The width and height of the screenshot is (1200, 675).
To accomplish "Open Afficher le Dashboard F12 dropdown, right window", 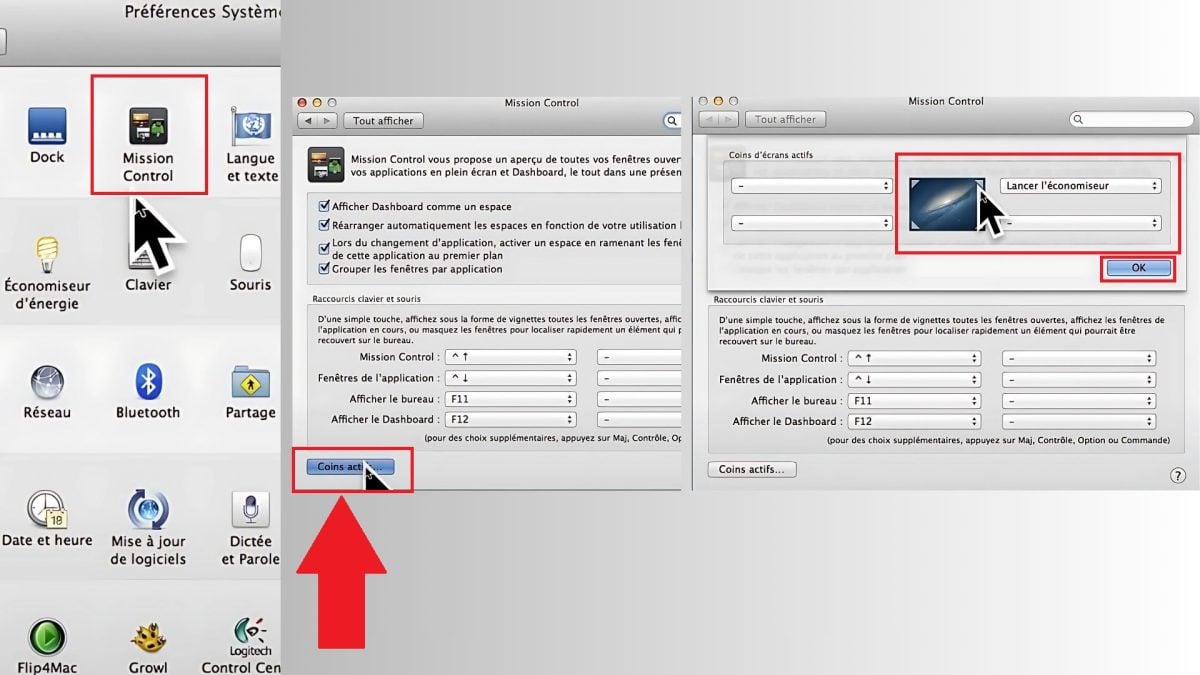I will pos(914,422).
